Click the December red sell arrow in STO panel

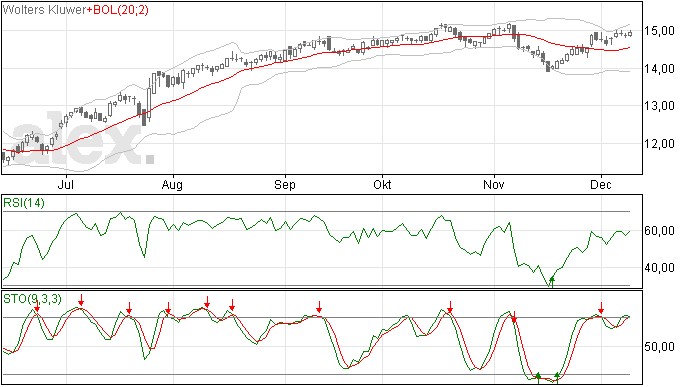pyautogui.click(x=601, y=308)
